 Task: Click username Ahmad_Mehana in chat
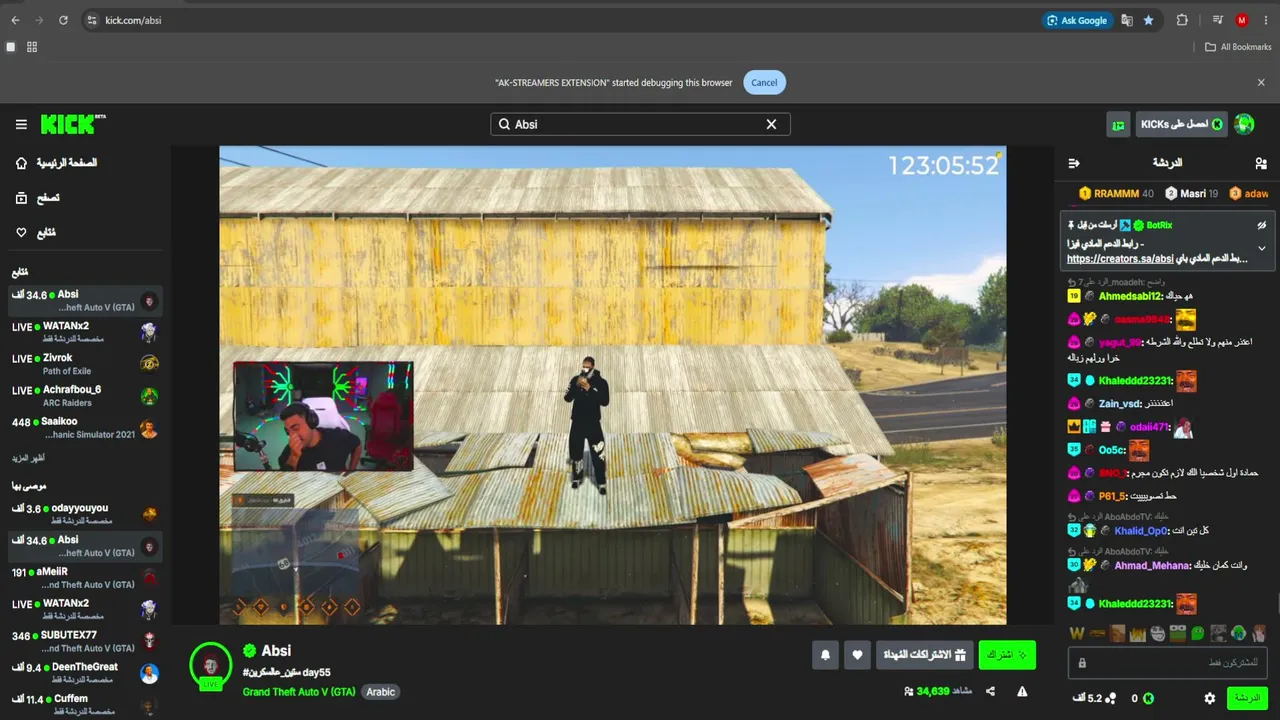pyautogui.click(x=1151, y=566)
